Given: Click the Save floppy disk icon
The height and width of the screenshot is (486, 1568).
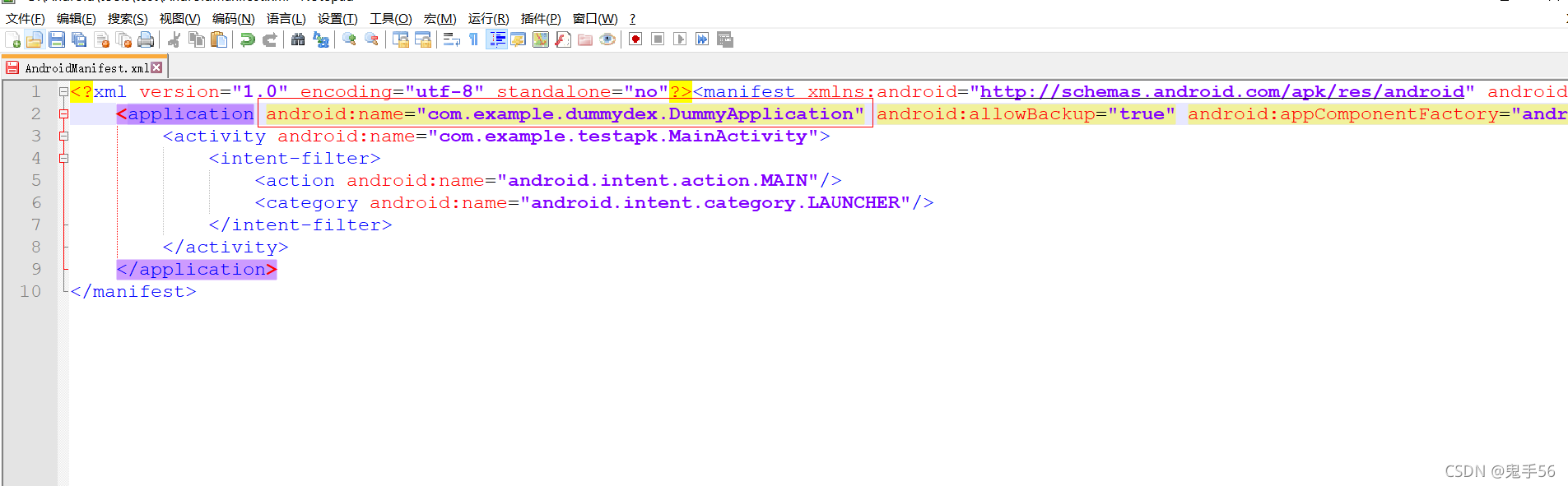Looking at the screenshot, I should (x=57, y=39).
